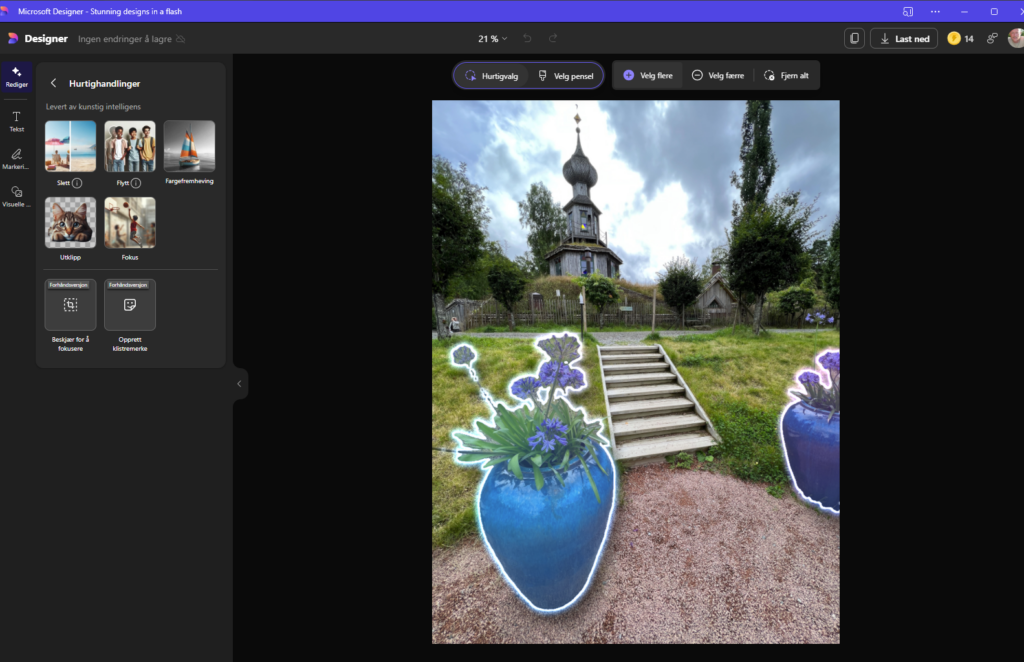The image size is (1024, 662).
Task: Open the Rediger sidebar tab
Action: (16, 77)
